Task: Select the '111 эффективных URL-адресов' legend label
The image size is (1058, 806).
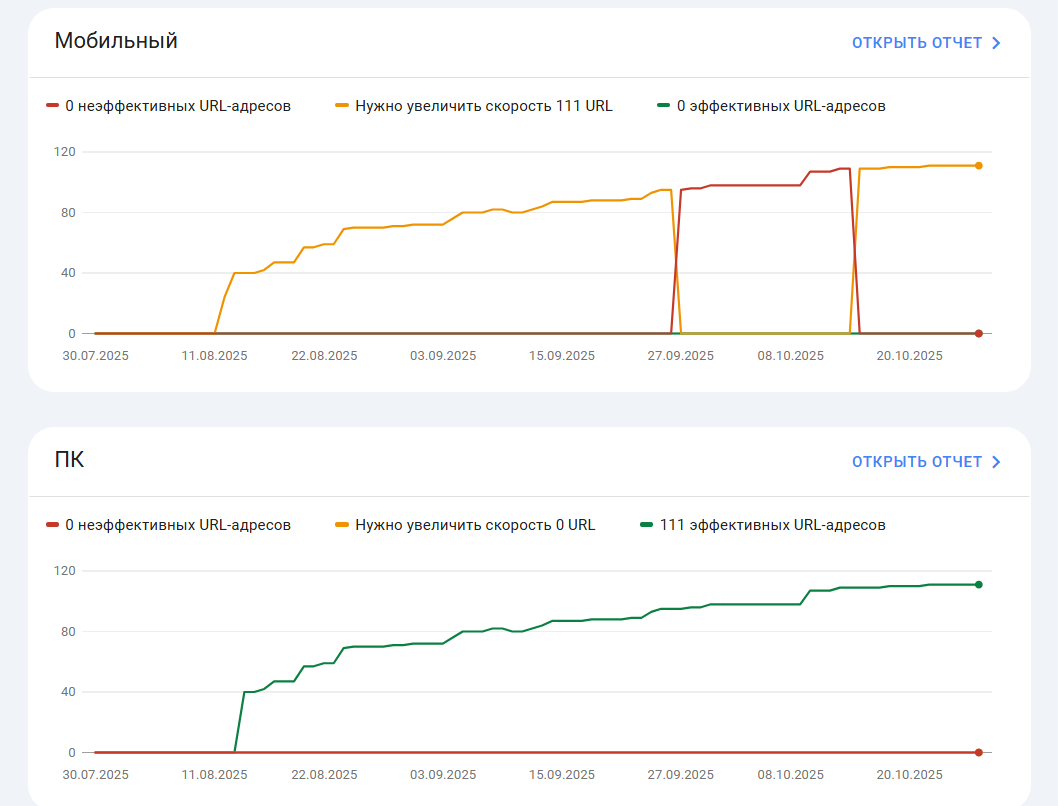Action: point(772,525)
